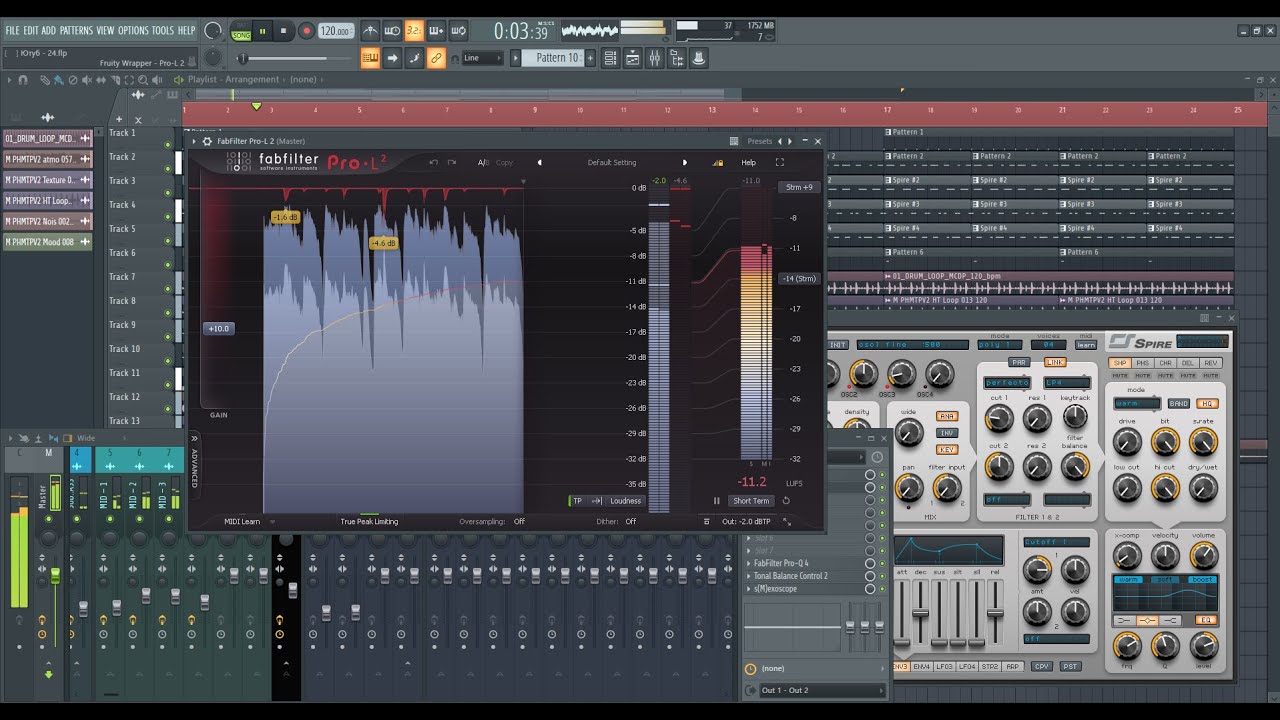Pause playback with the transport pause button
The height and width of the screenshot is (720, 1280).
[263, 31]
